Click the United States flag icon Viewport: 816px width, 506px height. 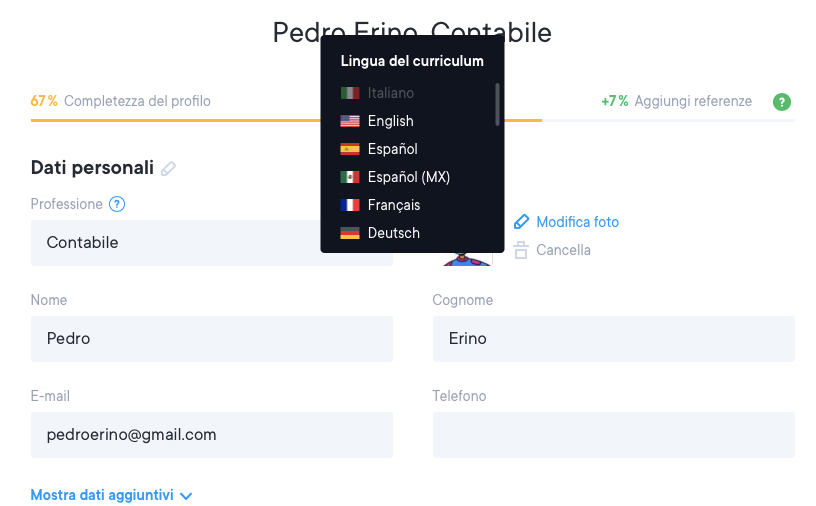(350, 121)
